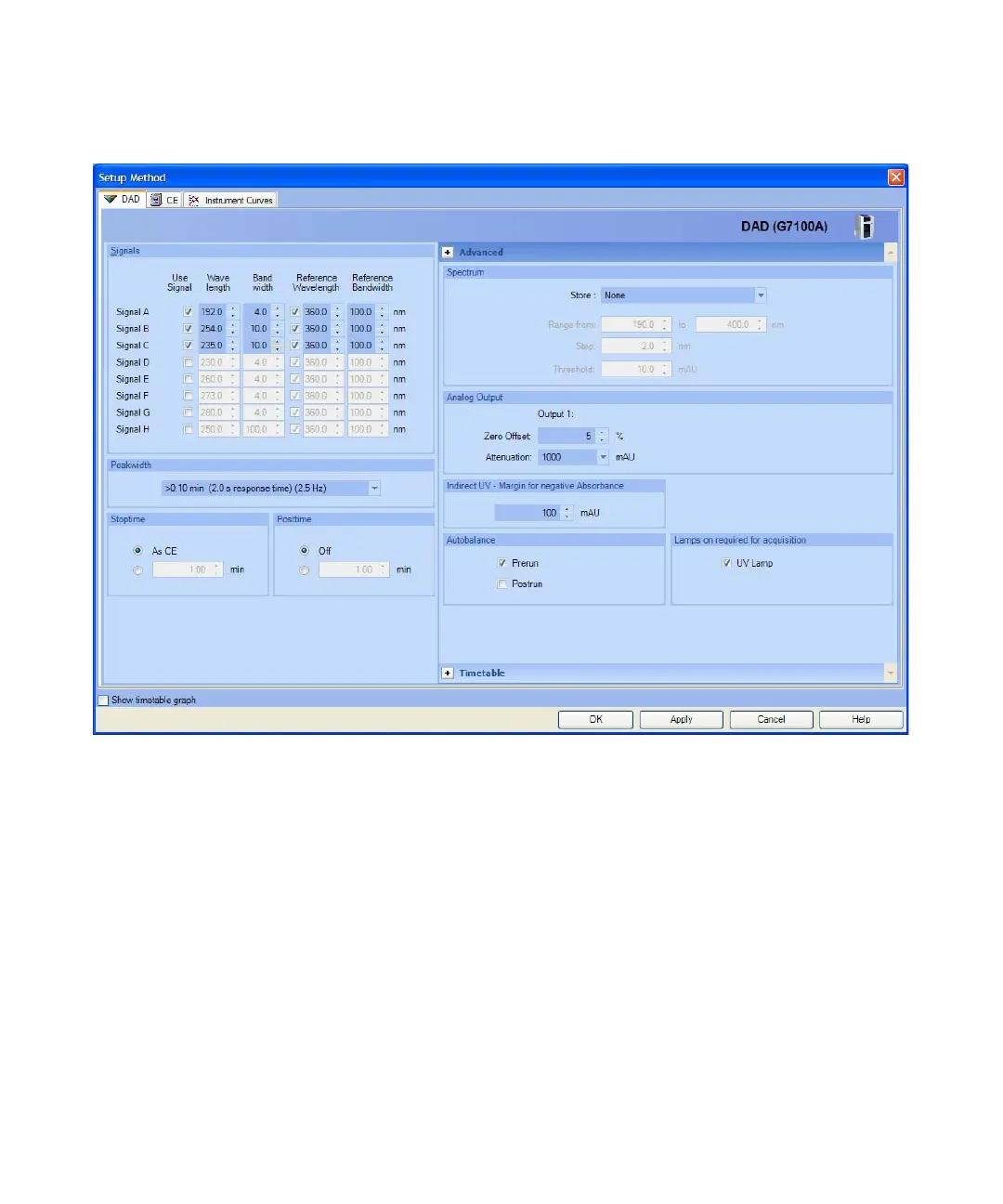Image resolution: width=1003 pixels, height=1204 pixels.
Task: Toggle Use Signal for Signal C
Action: [189, 346]
